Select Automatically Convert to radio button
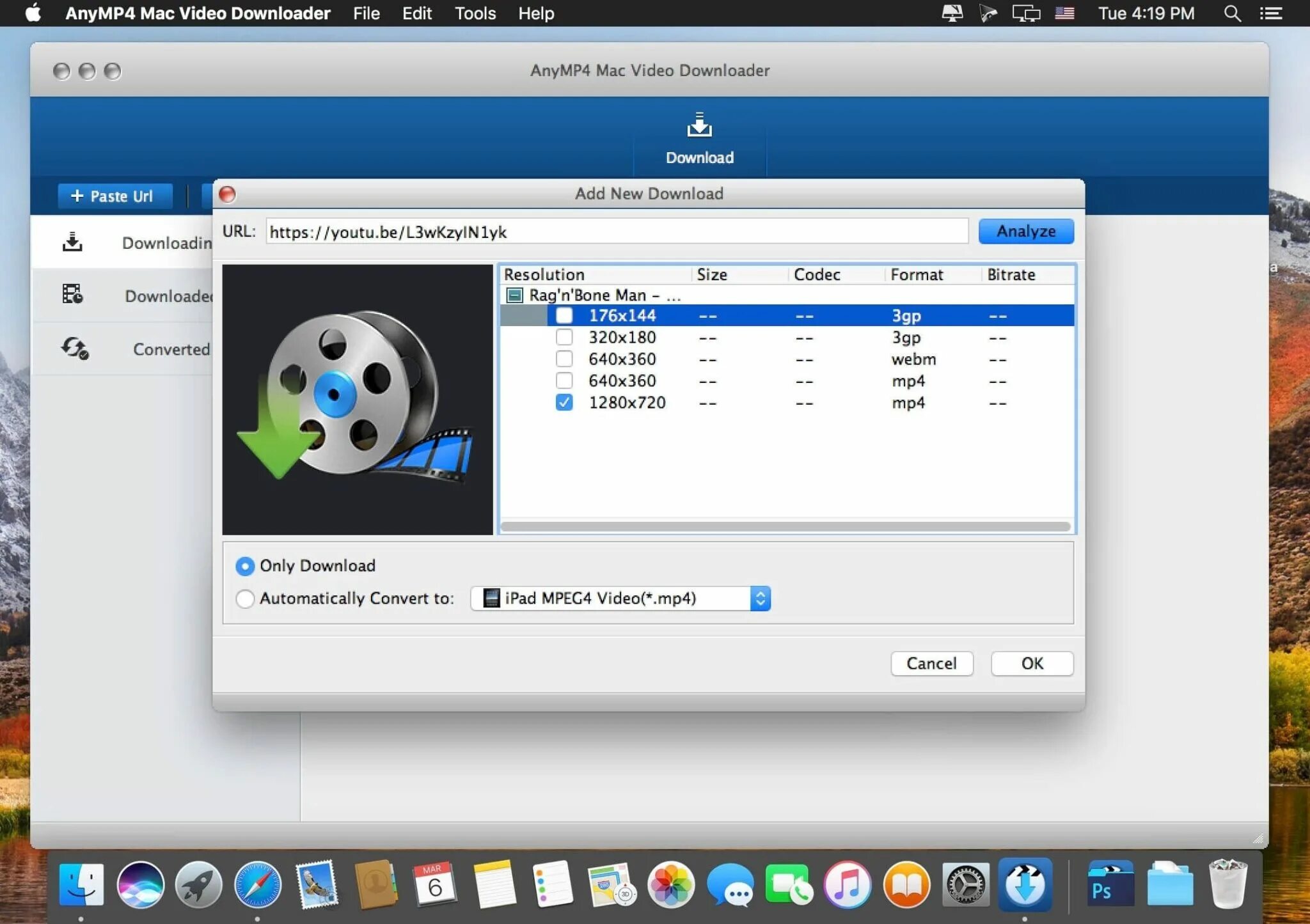1310x924 pixels. coord(245,599)
